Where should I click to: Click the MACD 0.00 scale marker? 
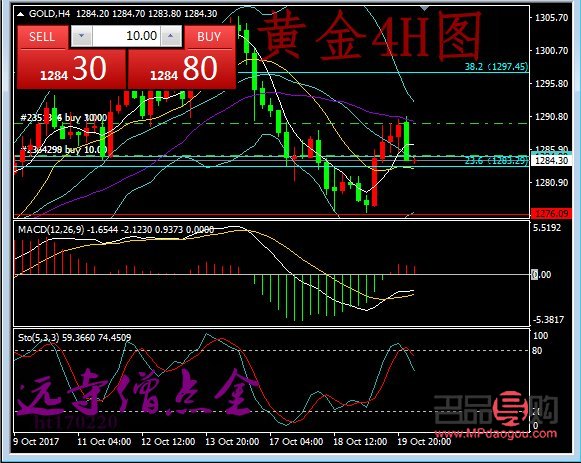(541, 274)
